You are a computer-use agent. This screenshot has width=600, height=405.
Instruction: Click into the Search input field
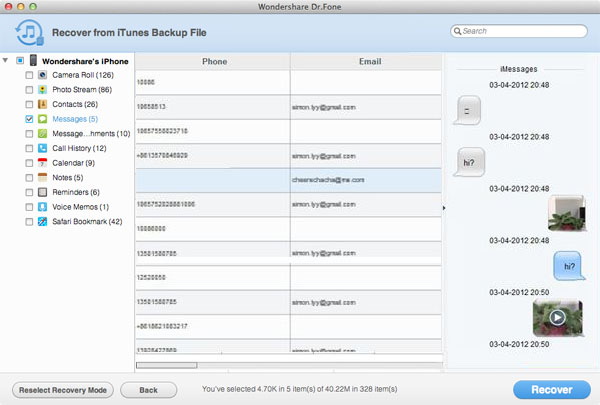(519, 31)
